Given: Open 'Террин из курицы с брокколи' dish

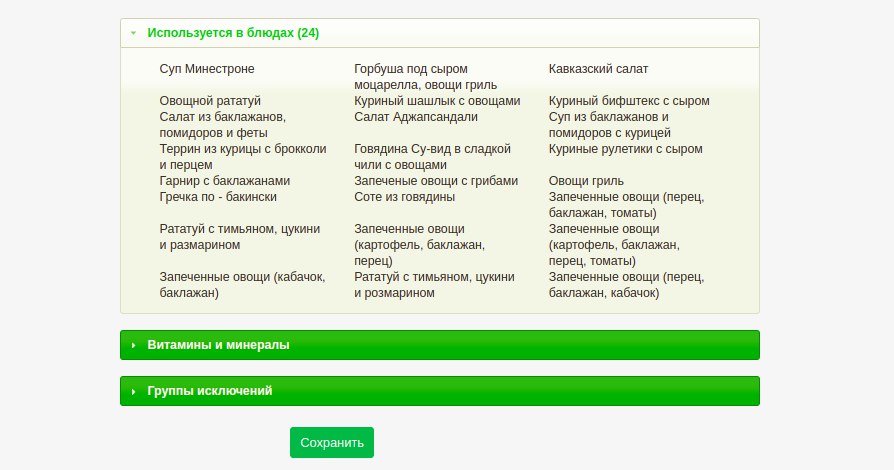Looking at the screenshot, I should click(x=243, y=157).
